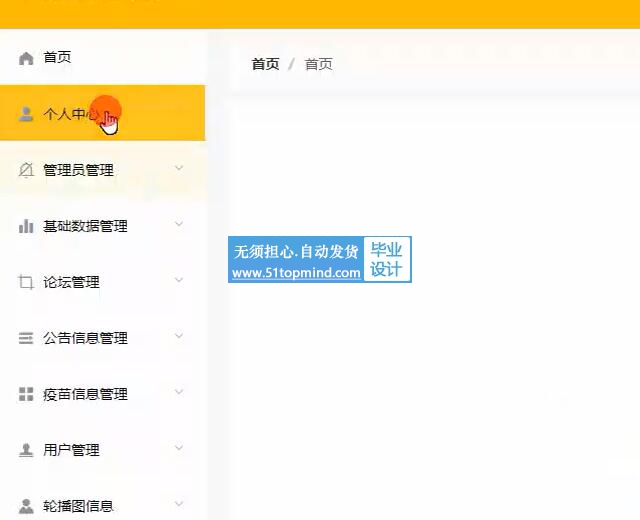640x520 pixels.
Task: Expand the 论坛管理 chevron
Action: (179, 280)
